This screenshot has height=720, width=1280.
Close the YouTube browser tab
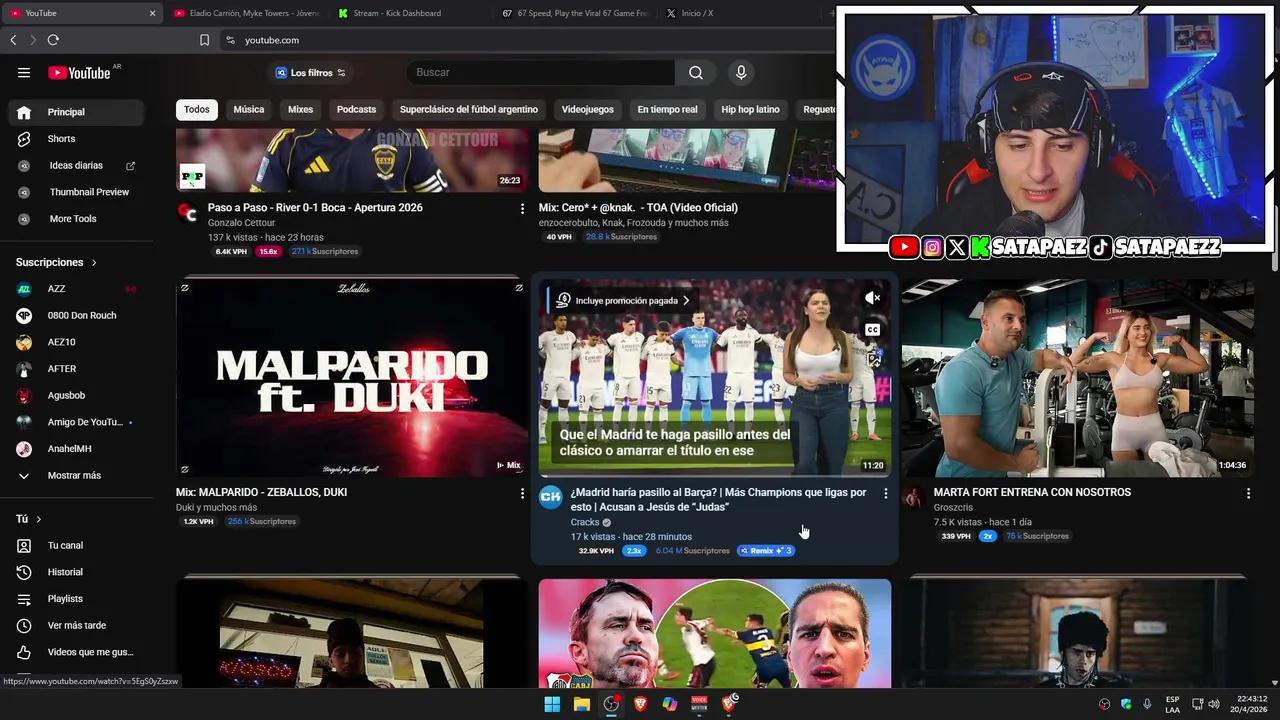click(x=152, y=13)
